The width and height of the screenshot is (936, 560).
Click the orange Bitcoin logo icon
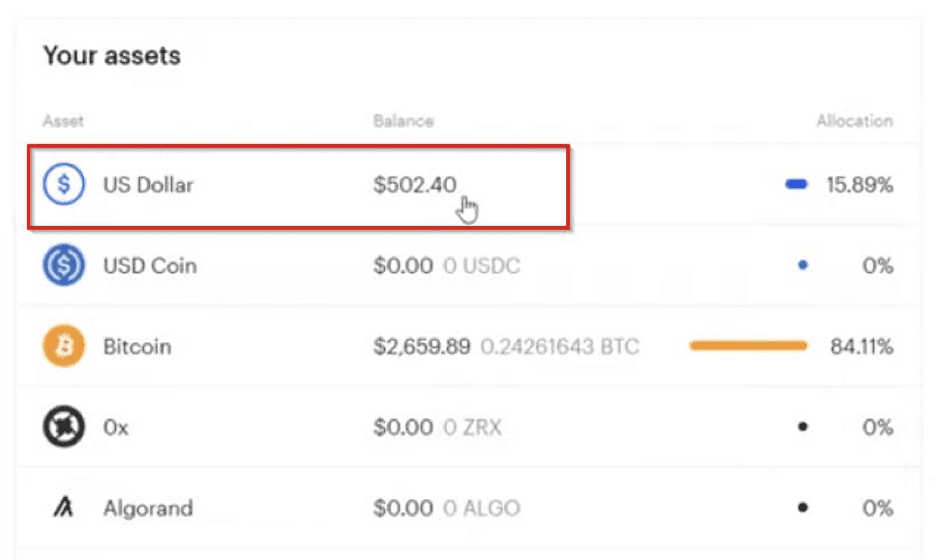63,346
